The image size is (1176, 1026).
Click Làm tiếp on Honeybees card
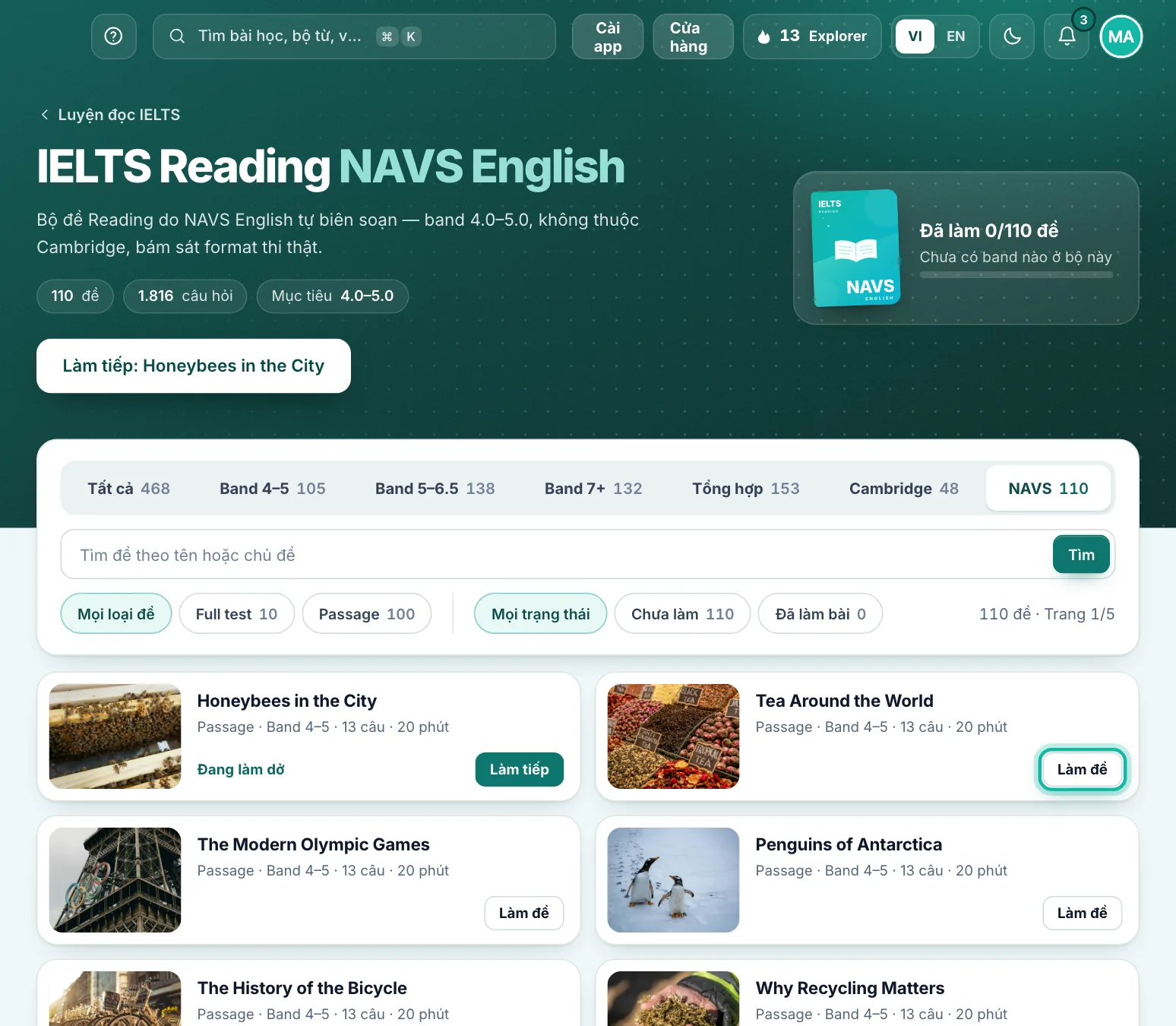point(520,769)
